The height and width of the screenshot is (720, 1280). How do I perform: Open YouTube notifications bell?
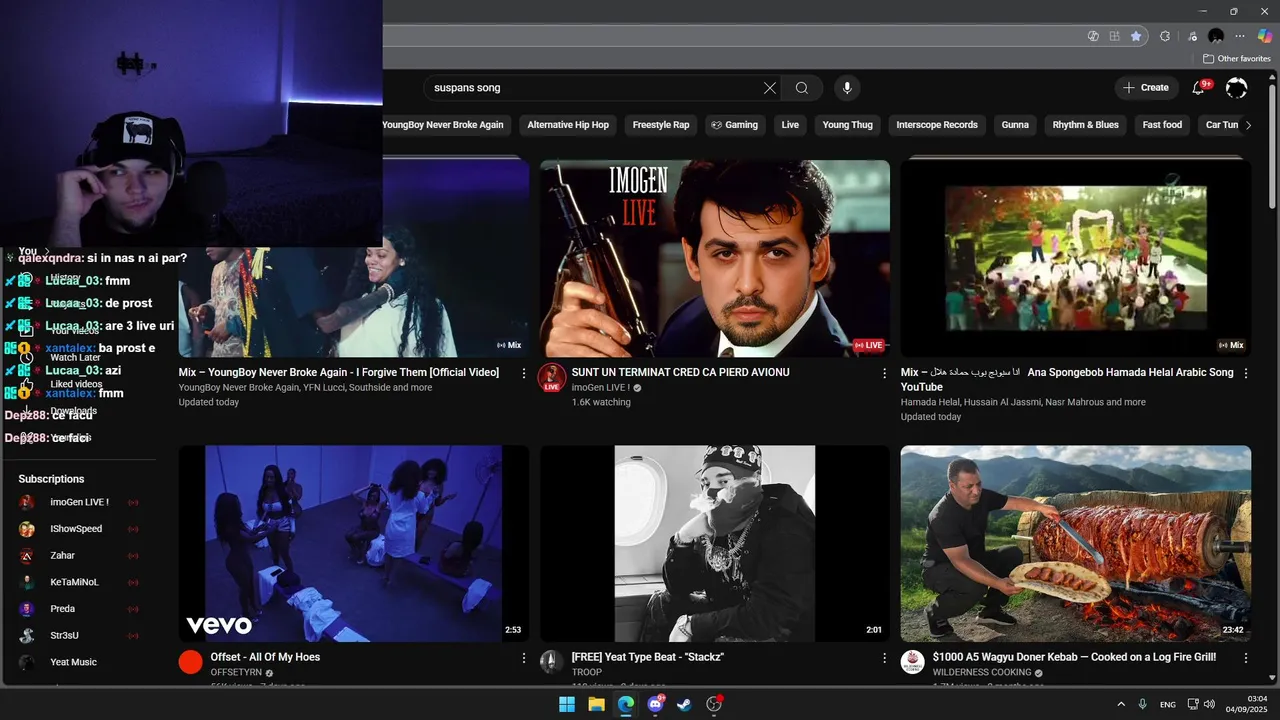pos(1198,88)
